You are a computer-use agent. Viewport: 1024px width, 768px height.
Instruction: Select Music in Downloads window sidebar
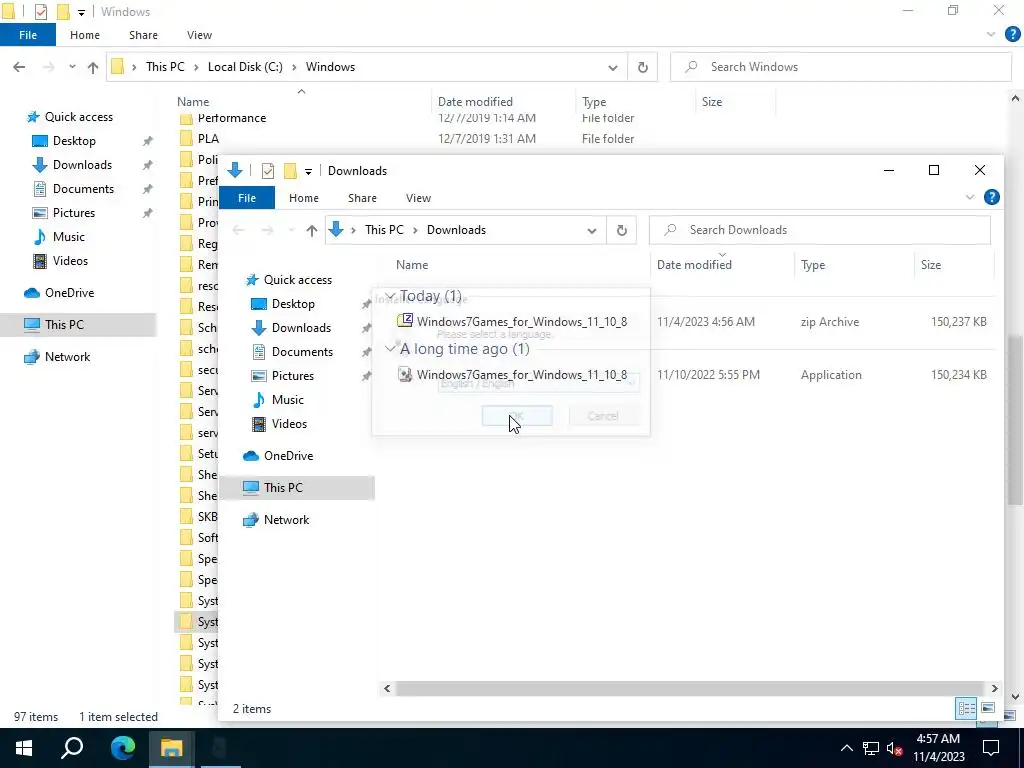287,400
